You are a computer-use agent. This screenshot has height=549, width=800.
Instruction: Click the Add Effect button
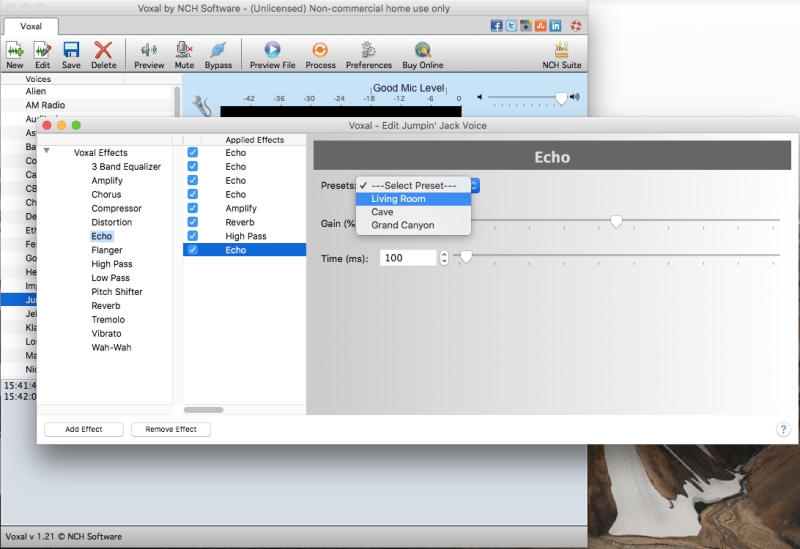84,430
